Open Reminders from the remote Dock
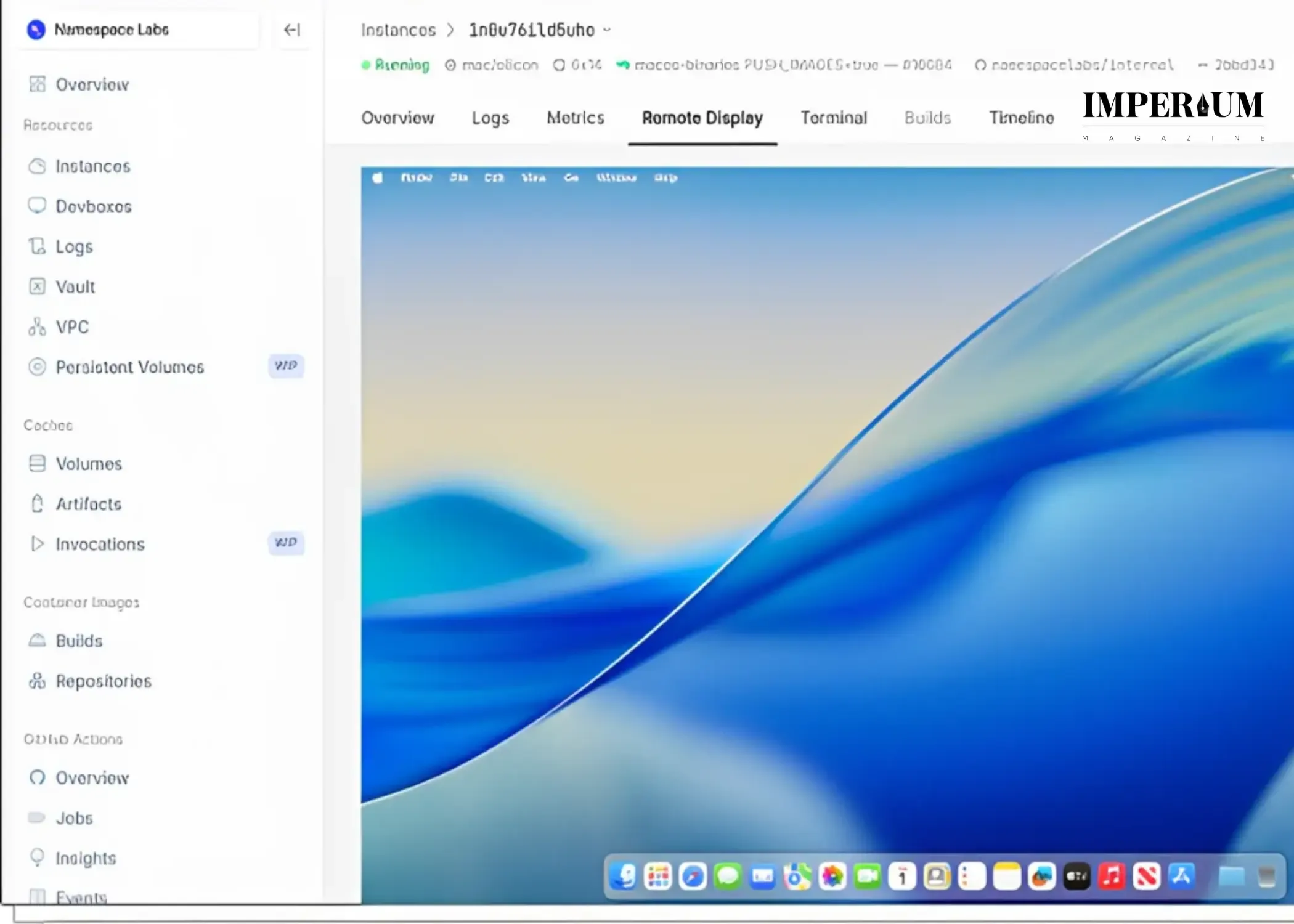The height and width of the screenshot is (924, 1294). (972, 876)
